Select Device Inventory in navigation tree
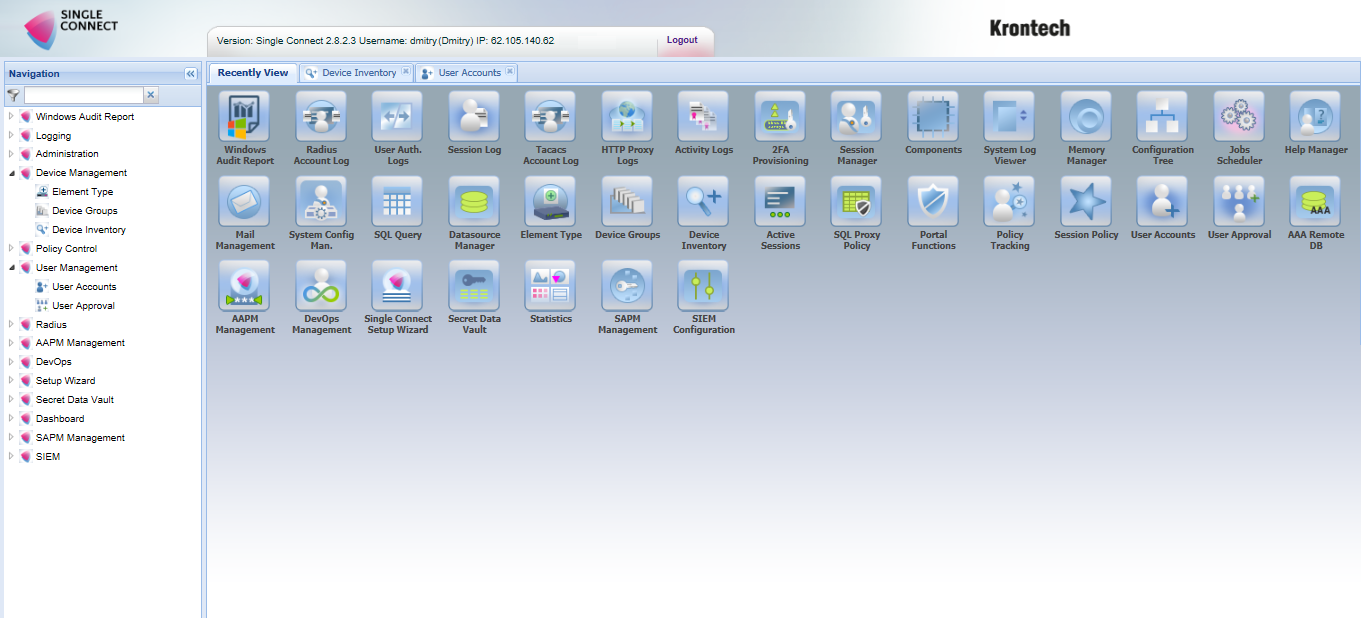This screenshot has height=619, width=1362. click(89, 230)
